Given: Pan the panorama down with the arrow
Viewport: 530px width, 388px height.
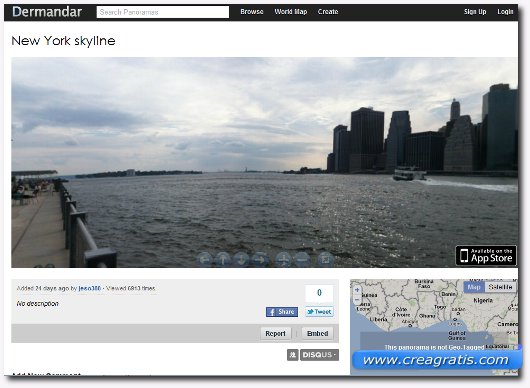Looking at the screenshot, I should point(241,260).
